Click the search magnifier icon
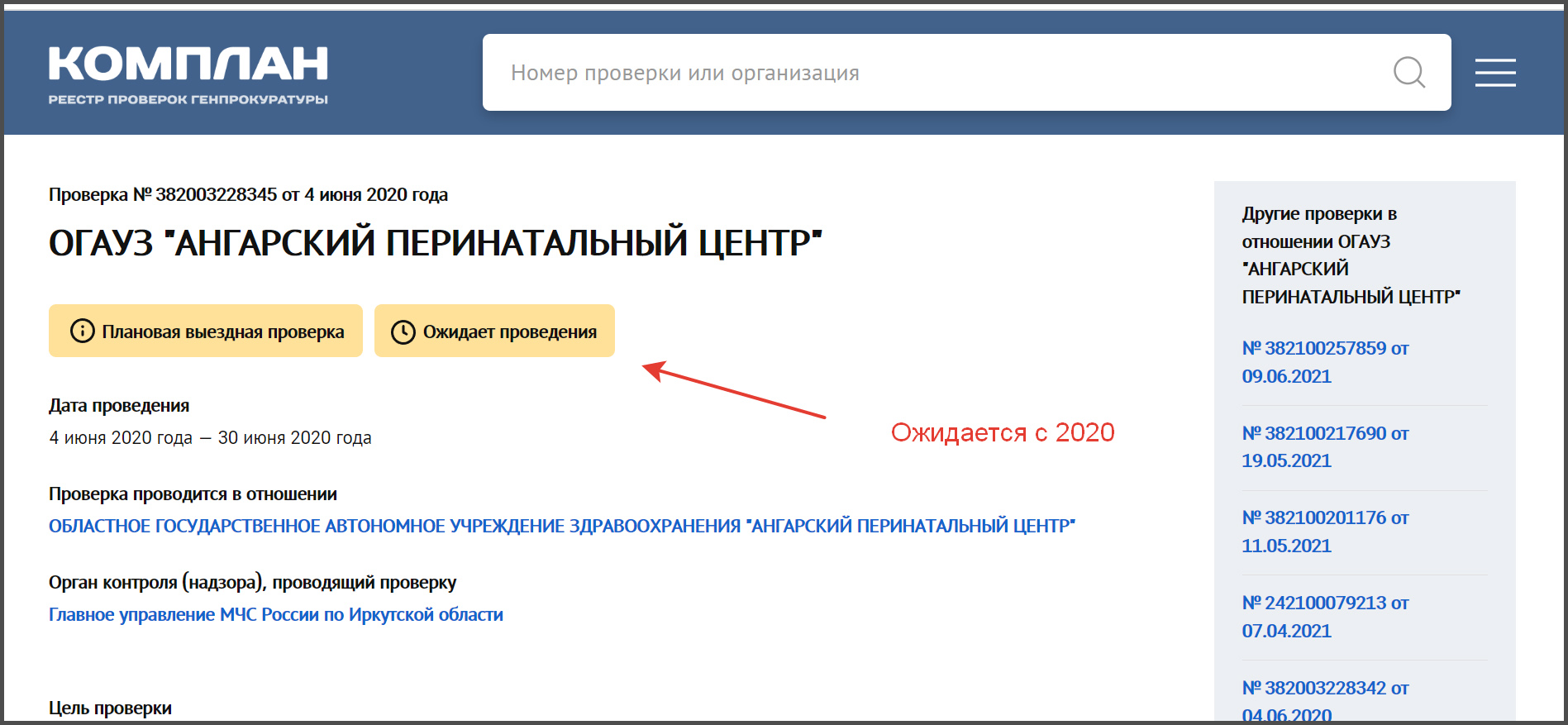This screenshot has width=1568, height=725. (x=1409, y=73)
